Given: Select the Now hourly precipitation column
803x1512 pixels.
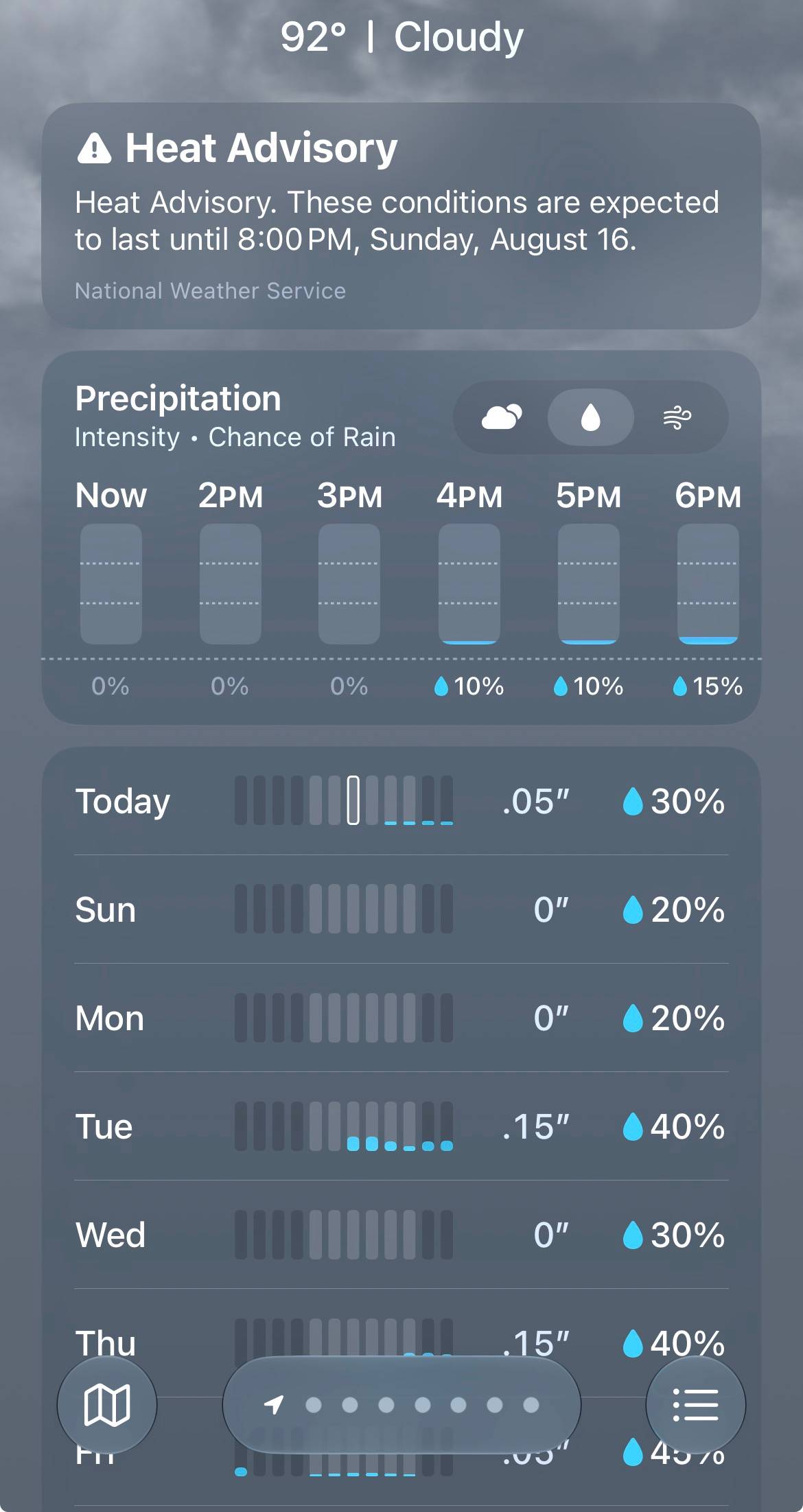Looking at the screenshot, I should click(111, 584).
